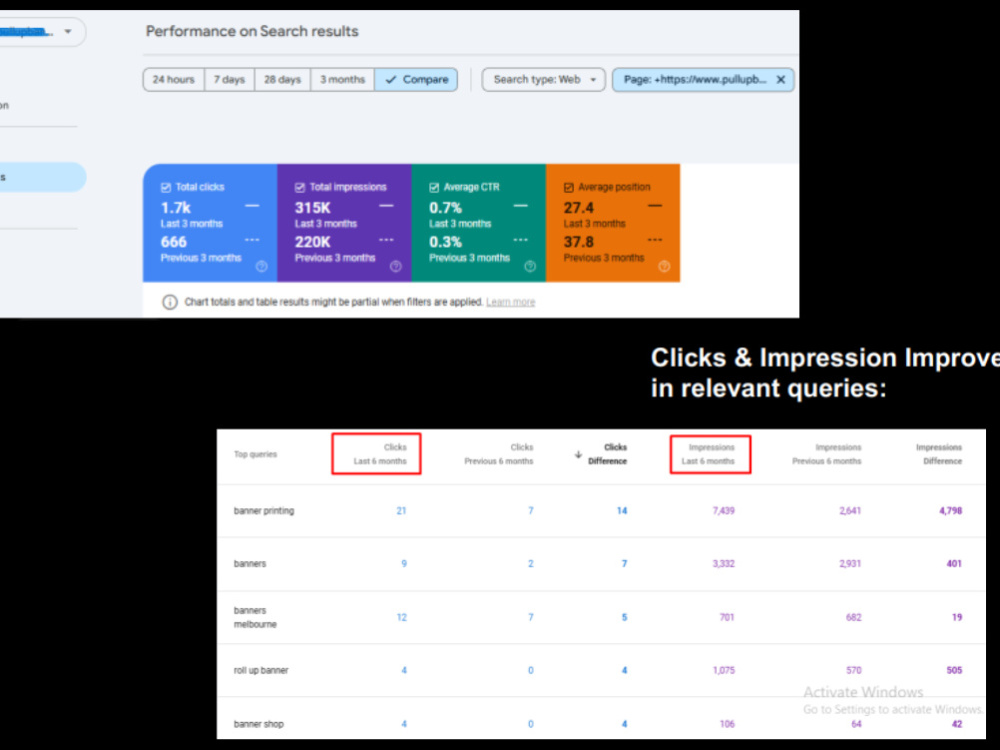Open the Search type: Web dropdown
The width and height of the screenshot is (1000, 750).
tap(543, 80)
